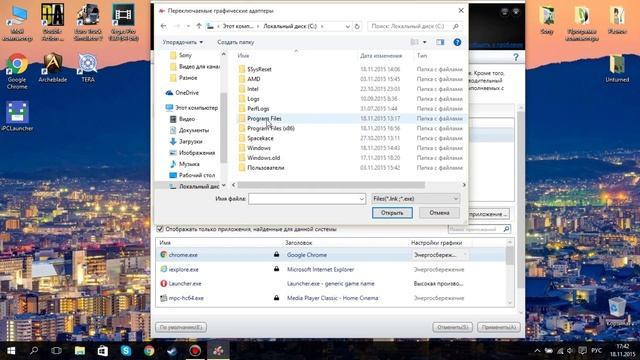Click the file list horizontal scrollbar

331,185
